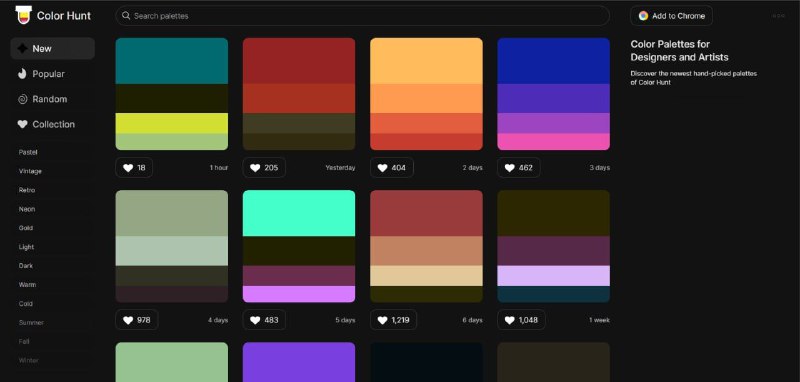Image resolution: width=800 pixels, height=382 pixels.
Task: Open the Winter tag
Action: click(29, 360)
